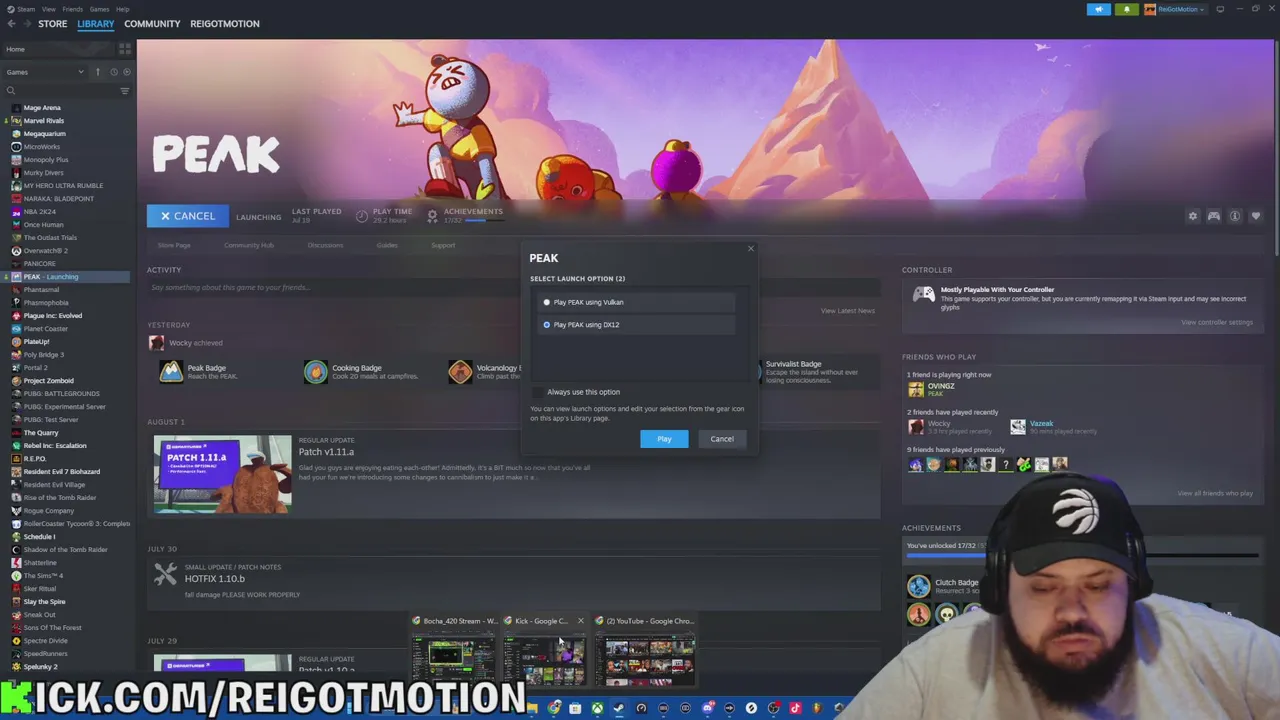Open TikTok from the taskbar
Viewport: 1280px width, 720px height.
[796, 708]
